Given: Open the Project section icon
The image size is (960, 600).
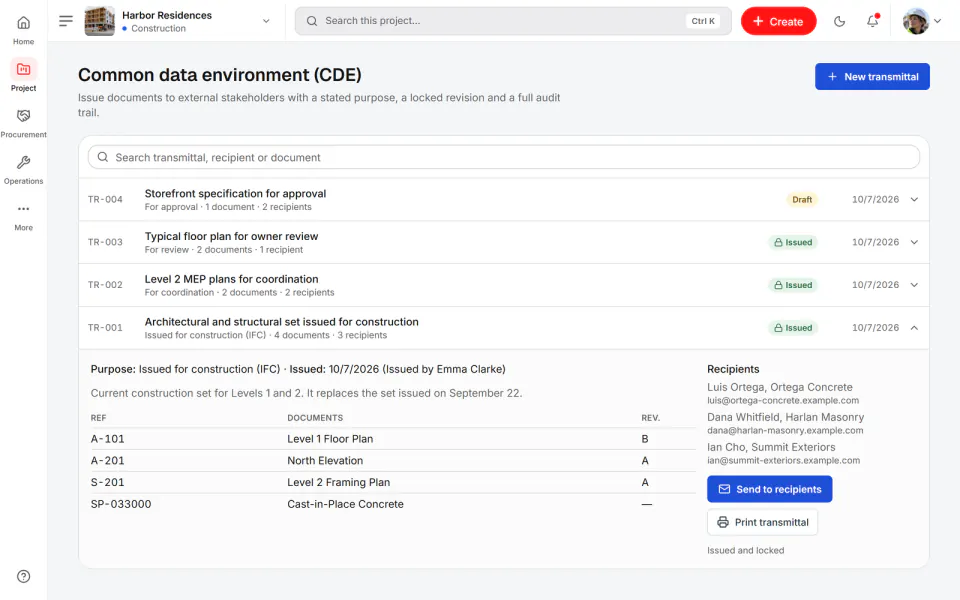Looking at the screenshot, I should [x=23, y=69].
